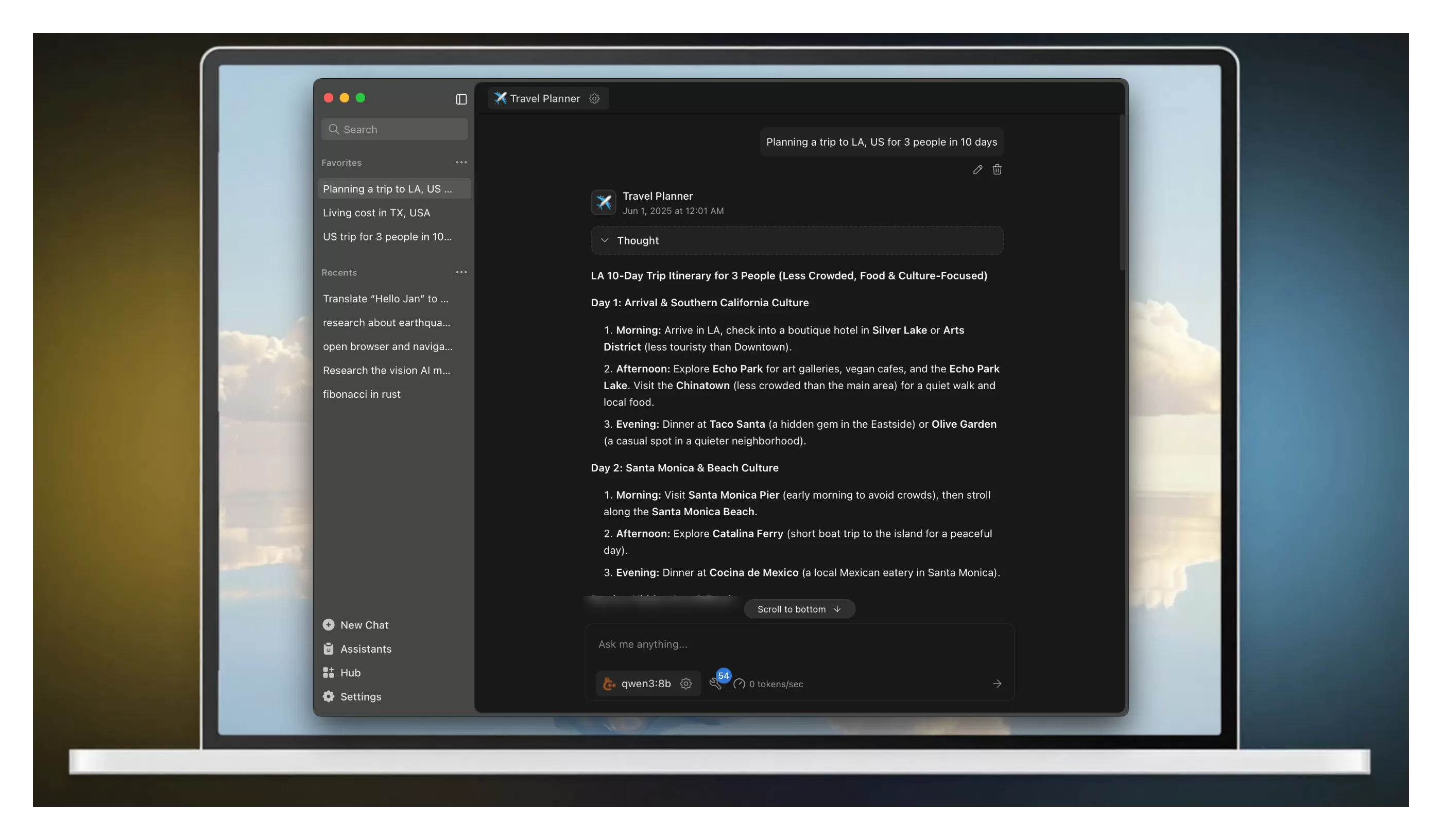Viewport: 1442px width, 840px height.
Task: Click the Travel Planner airplane avatar
Action: [603, 202]
